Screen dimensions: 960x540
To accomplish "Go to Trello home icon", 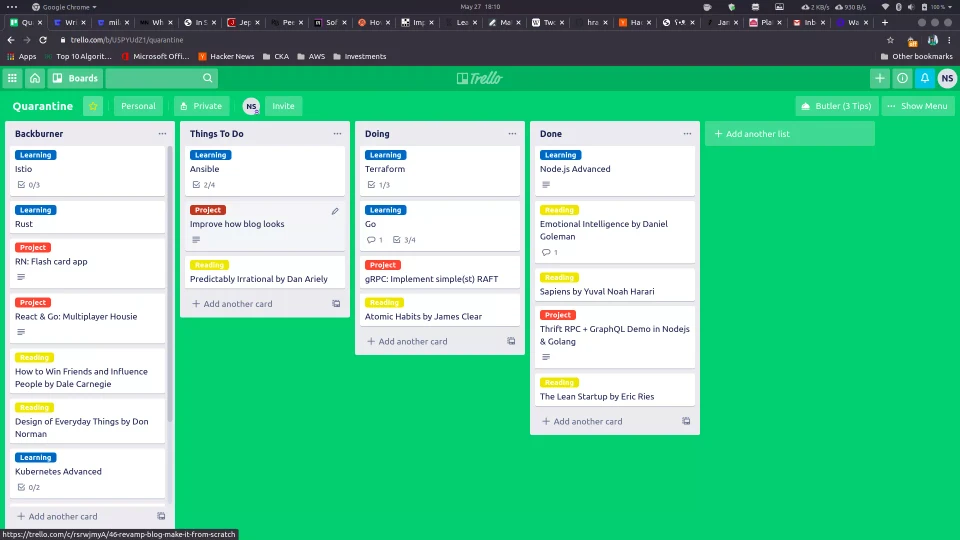I will pos(35,78).
